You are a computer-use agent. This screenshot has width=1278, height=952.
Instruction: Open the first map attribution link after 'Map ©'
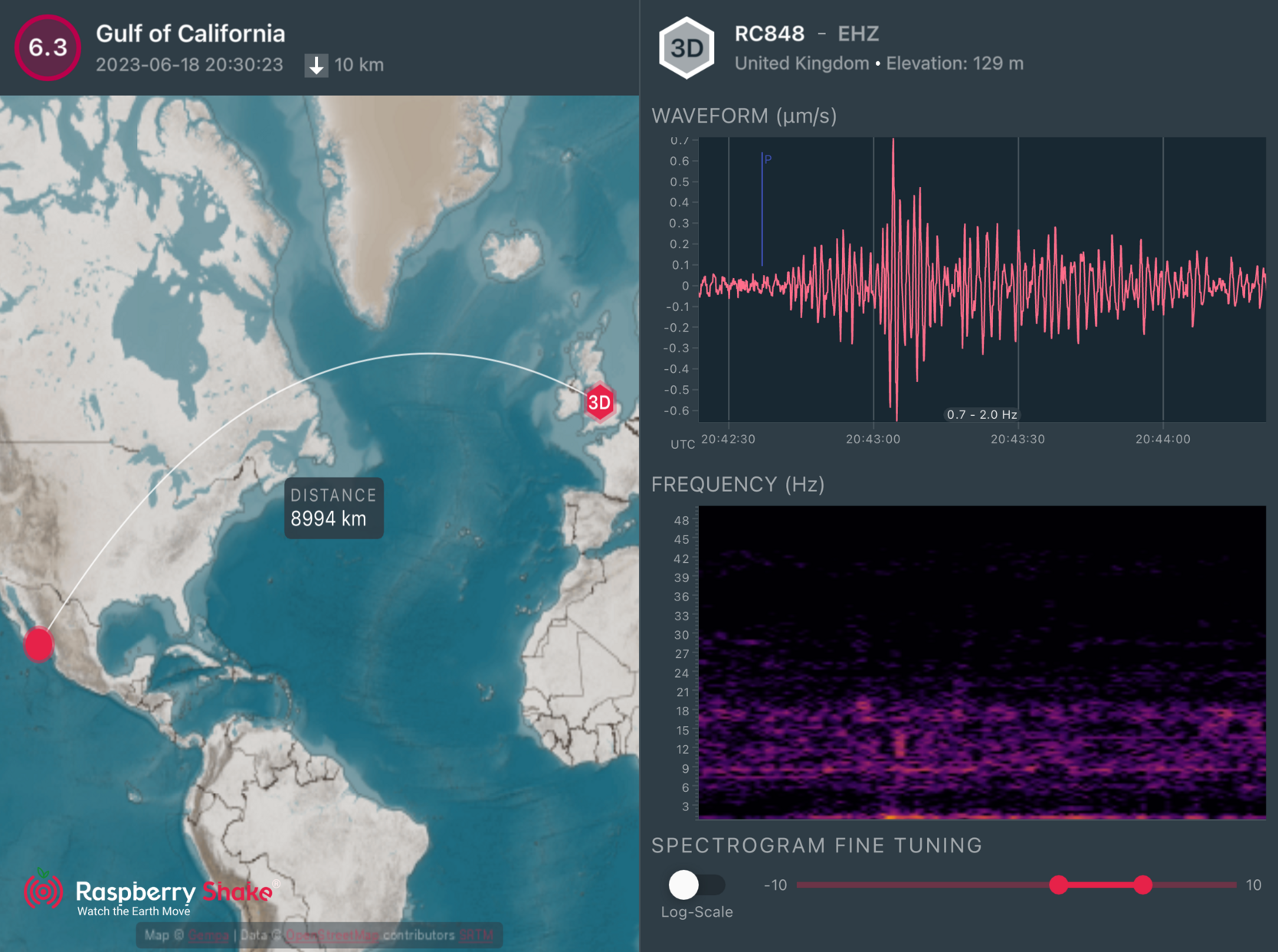tap(208, 935)
